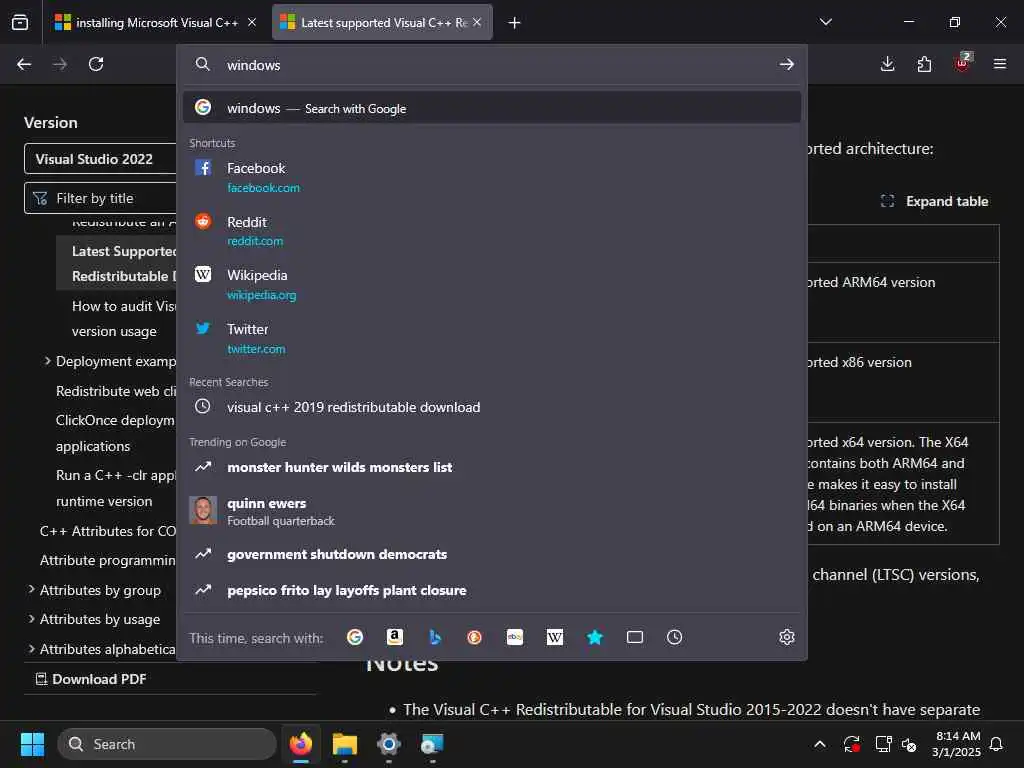Search this time with Amazon icon
The width and height of the screenshot is (1024, 768).
tap(394, 637)
